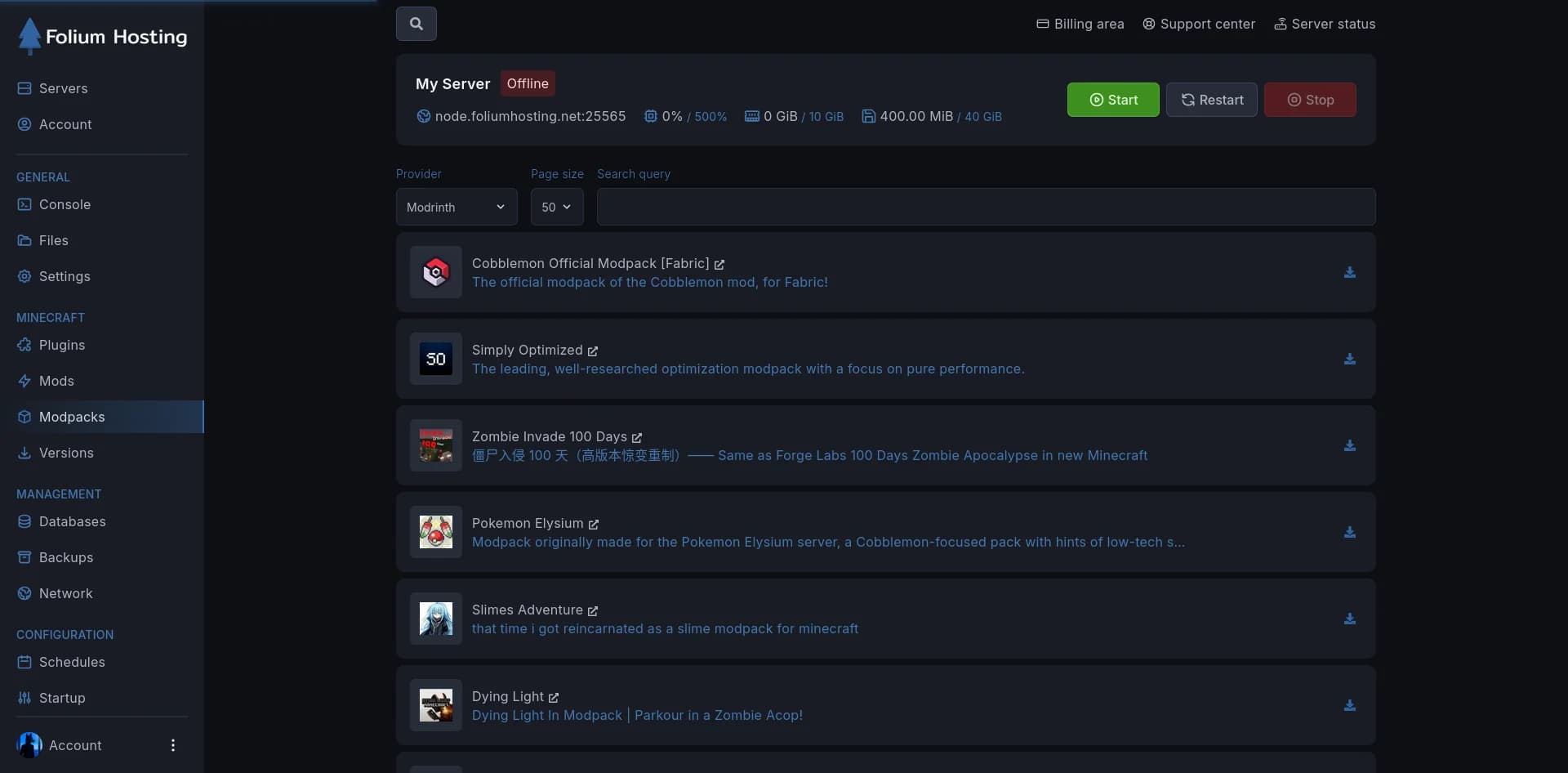This screenshot has width=1568, height=773.
Task: Open the Page size dropdown showing 50
Action: [557, 207]
